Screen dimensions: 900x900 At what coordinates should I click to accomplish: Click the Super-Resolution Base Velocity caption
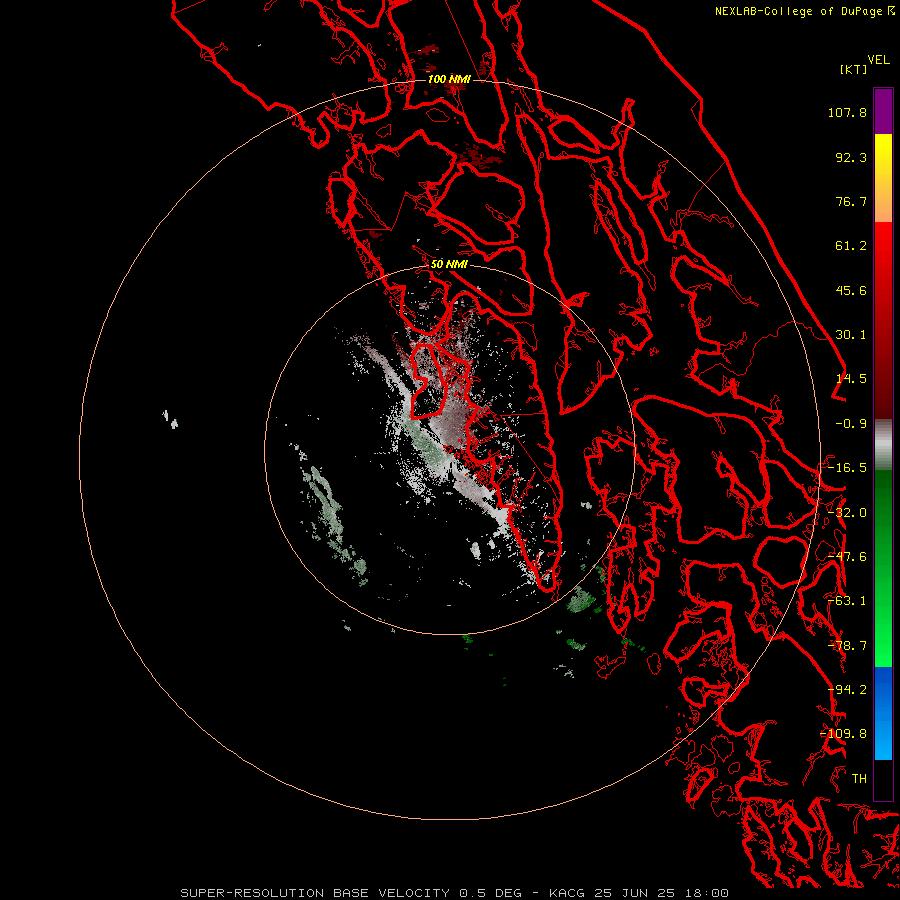(455, 893)
